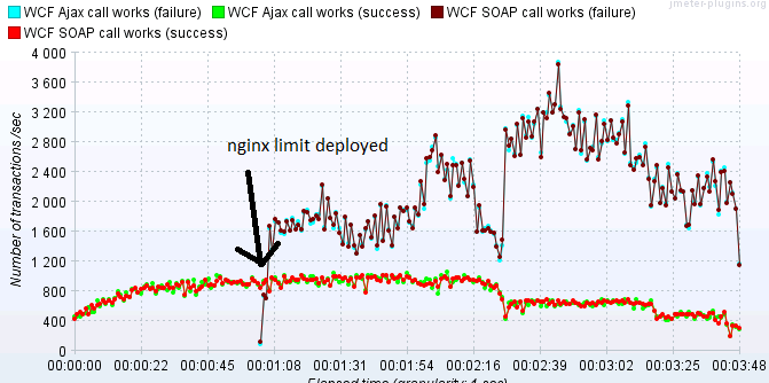Image resolution: width=769 pixels, height=383 pixels.
Task: Click the 00:03:48 label on time axis
Action: pyautogui.click(x=740, y=366)
